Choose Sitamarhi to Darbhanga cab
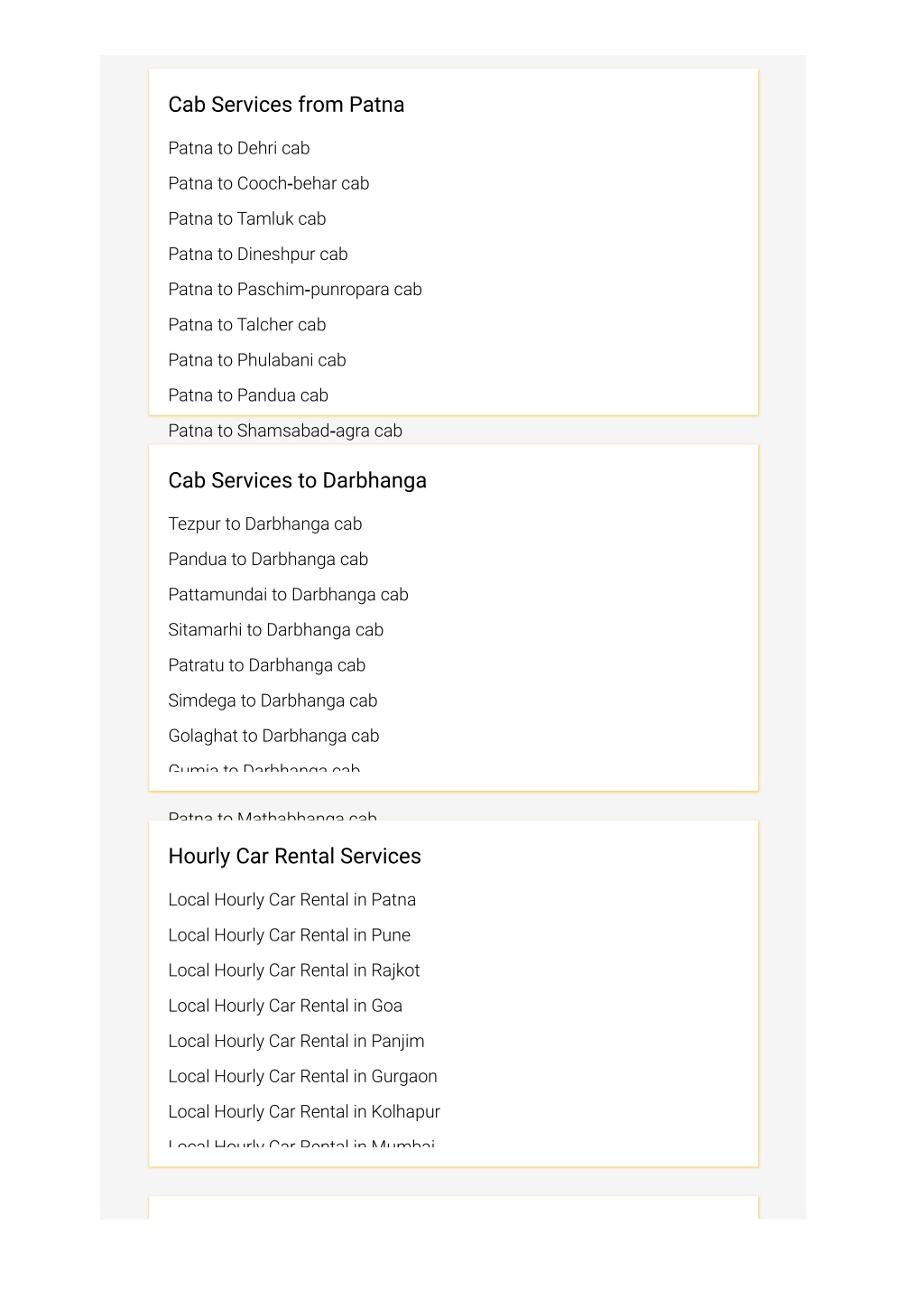The width and height of the screenshot is (924, 1308). 276,629
